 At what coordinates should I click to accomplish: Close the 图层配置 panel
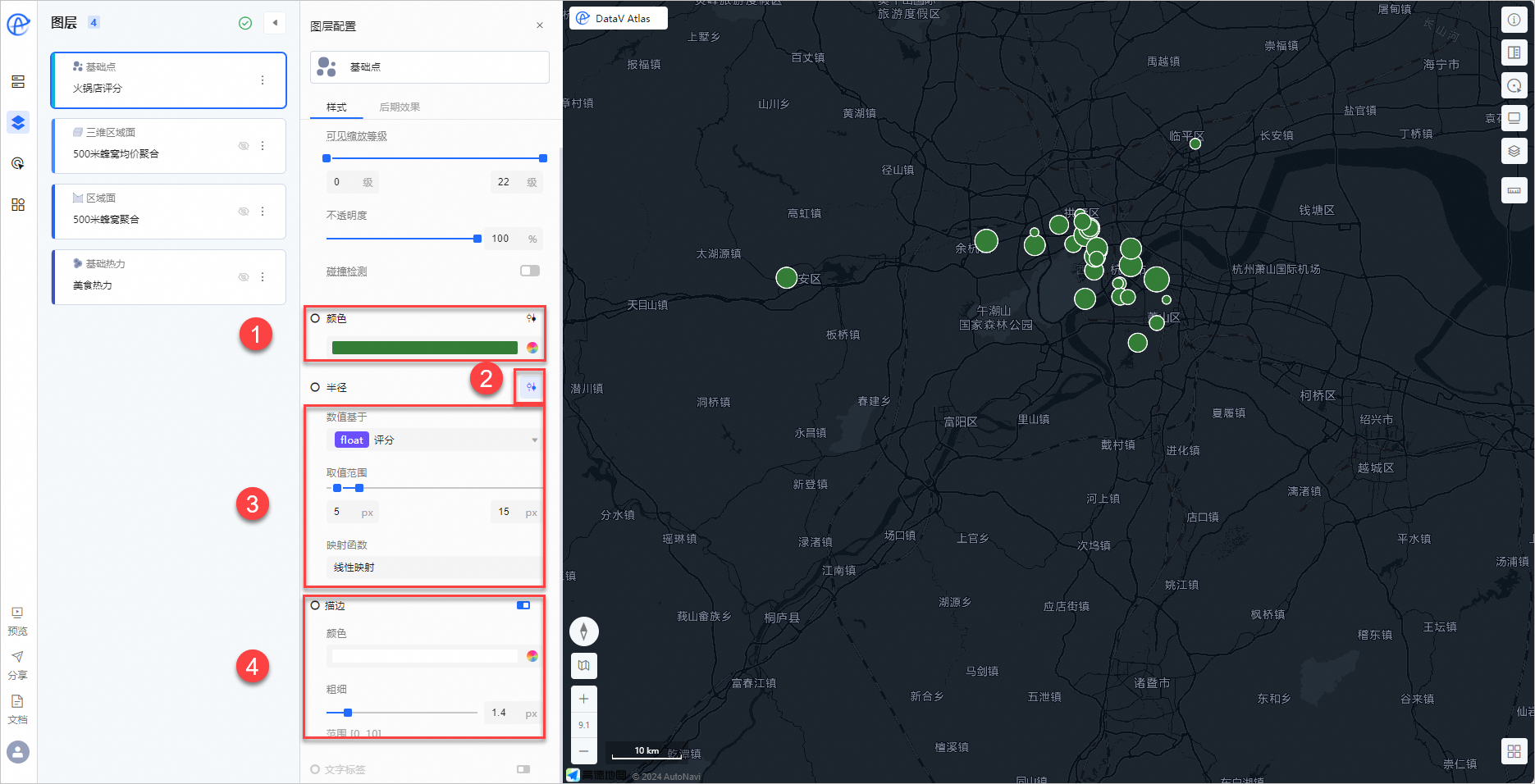[540, 25]
